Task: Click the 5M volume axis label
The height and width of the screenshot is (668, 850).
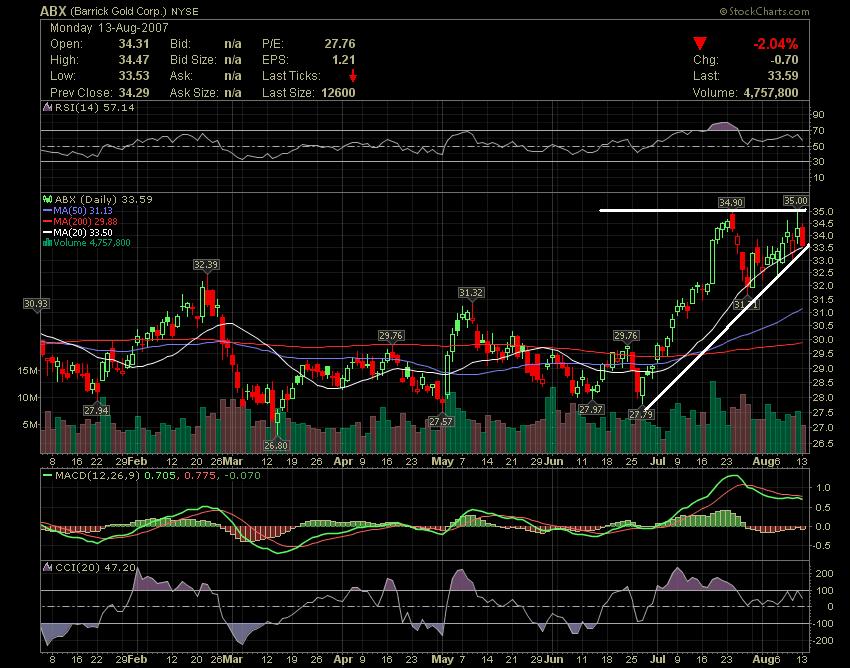Action: [x=30, y=424]
